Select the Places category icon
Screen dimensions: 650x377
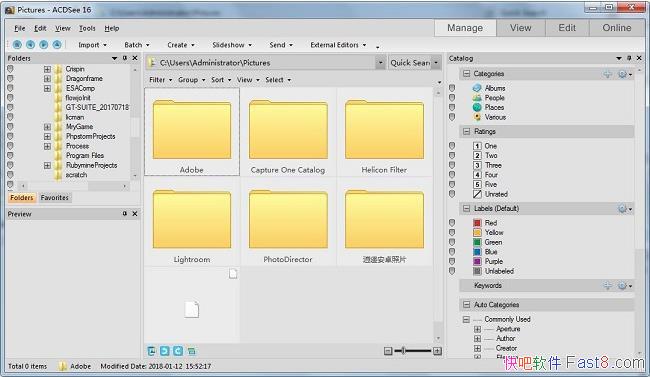[477, 107]
